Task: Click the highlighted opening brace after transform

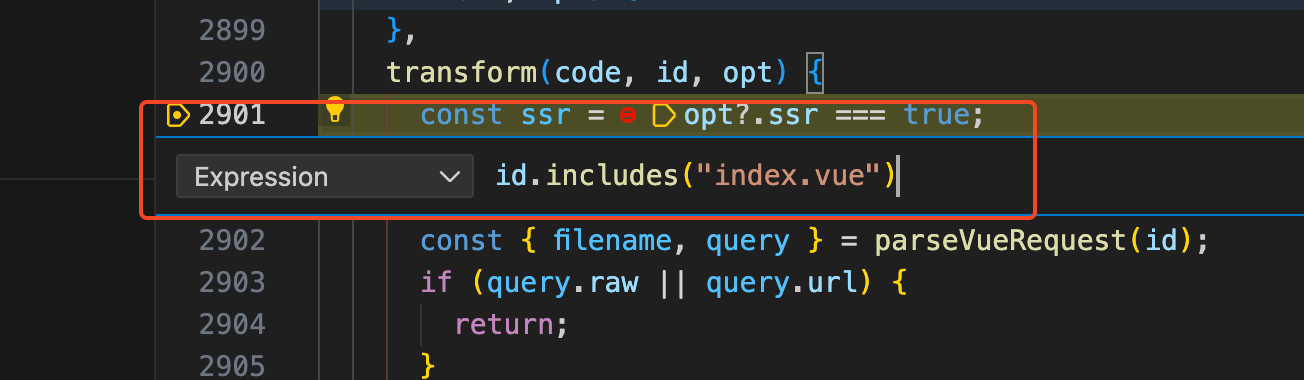Action: [814, 73]
